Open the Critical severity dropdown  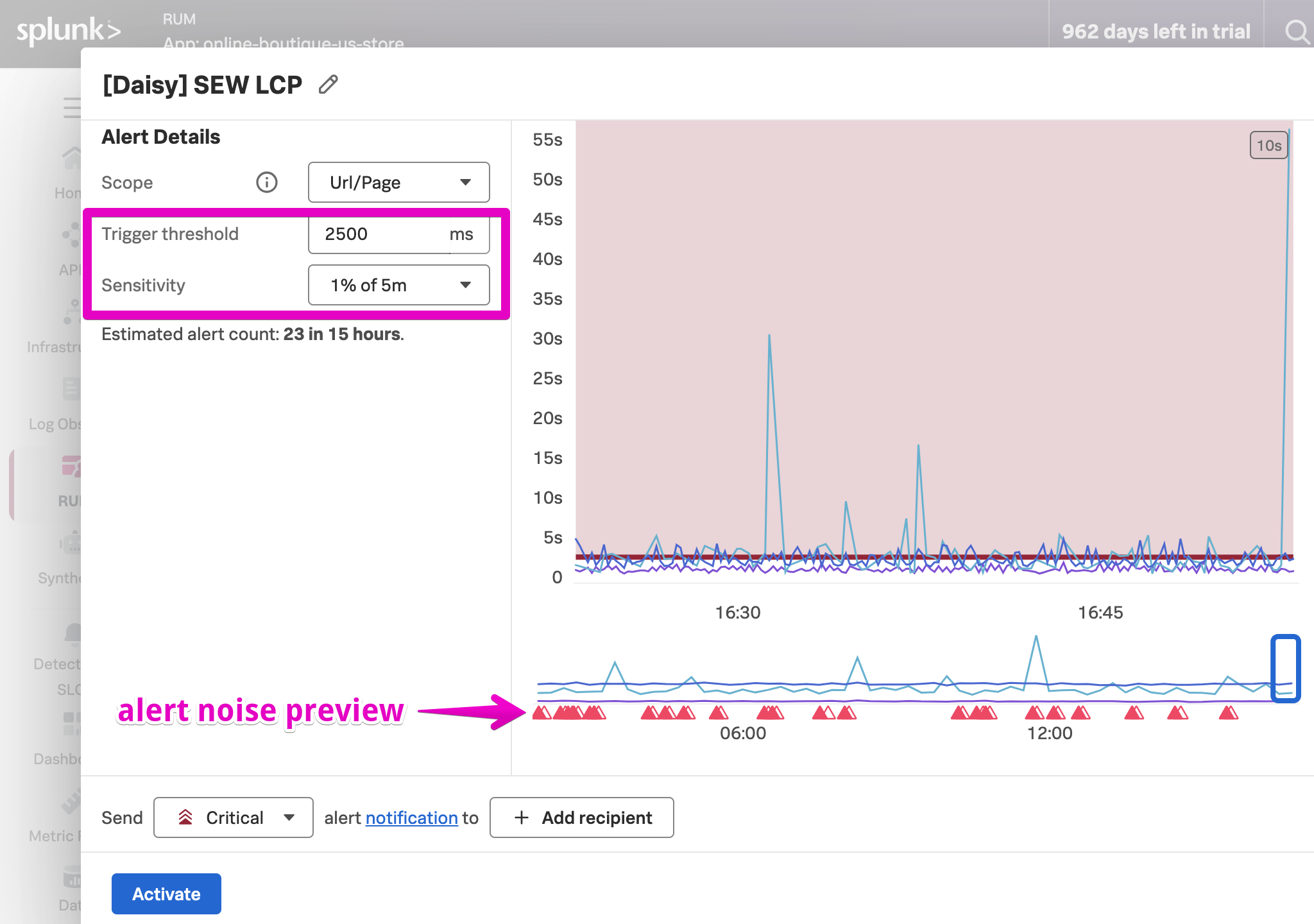[234, 817]
